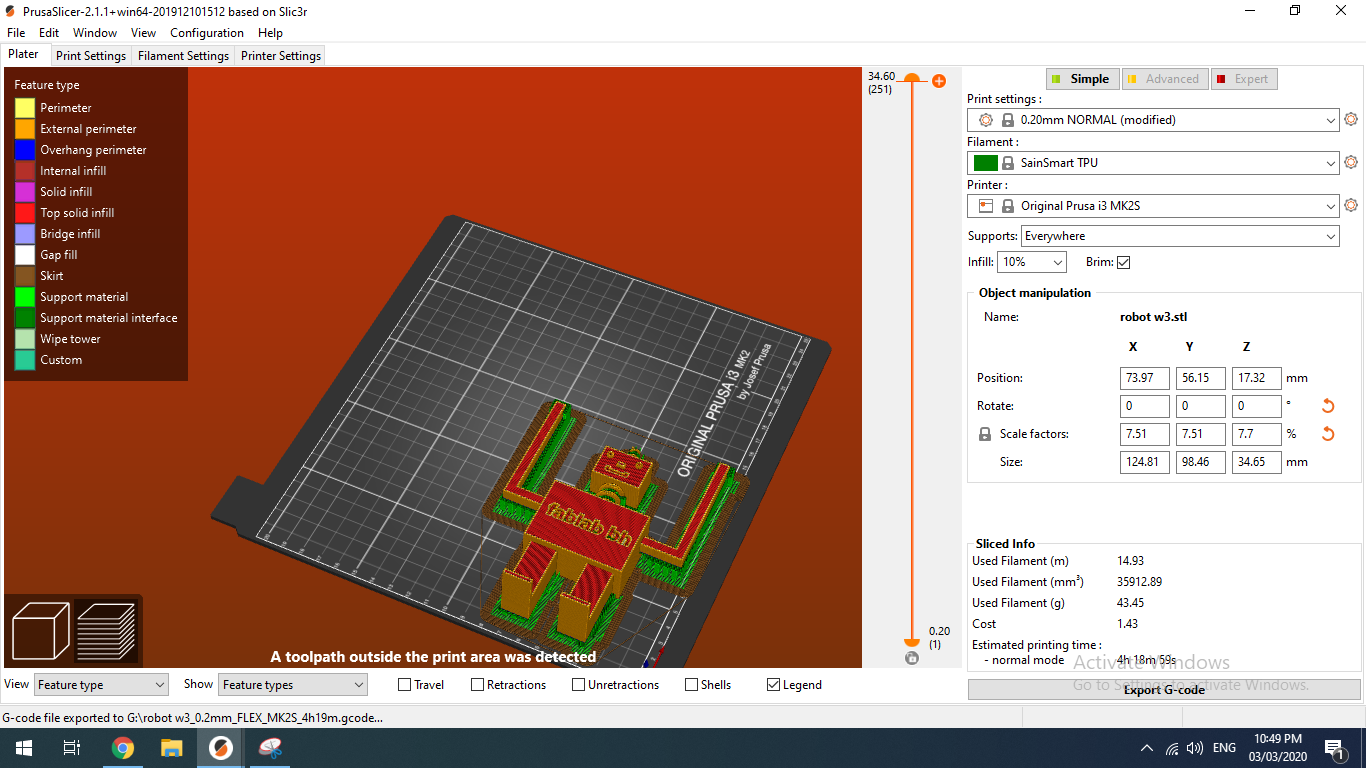
Task: Open the Show dropdown set to Feature types
Action: coord(293,685)
